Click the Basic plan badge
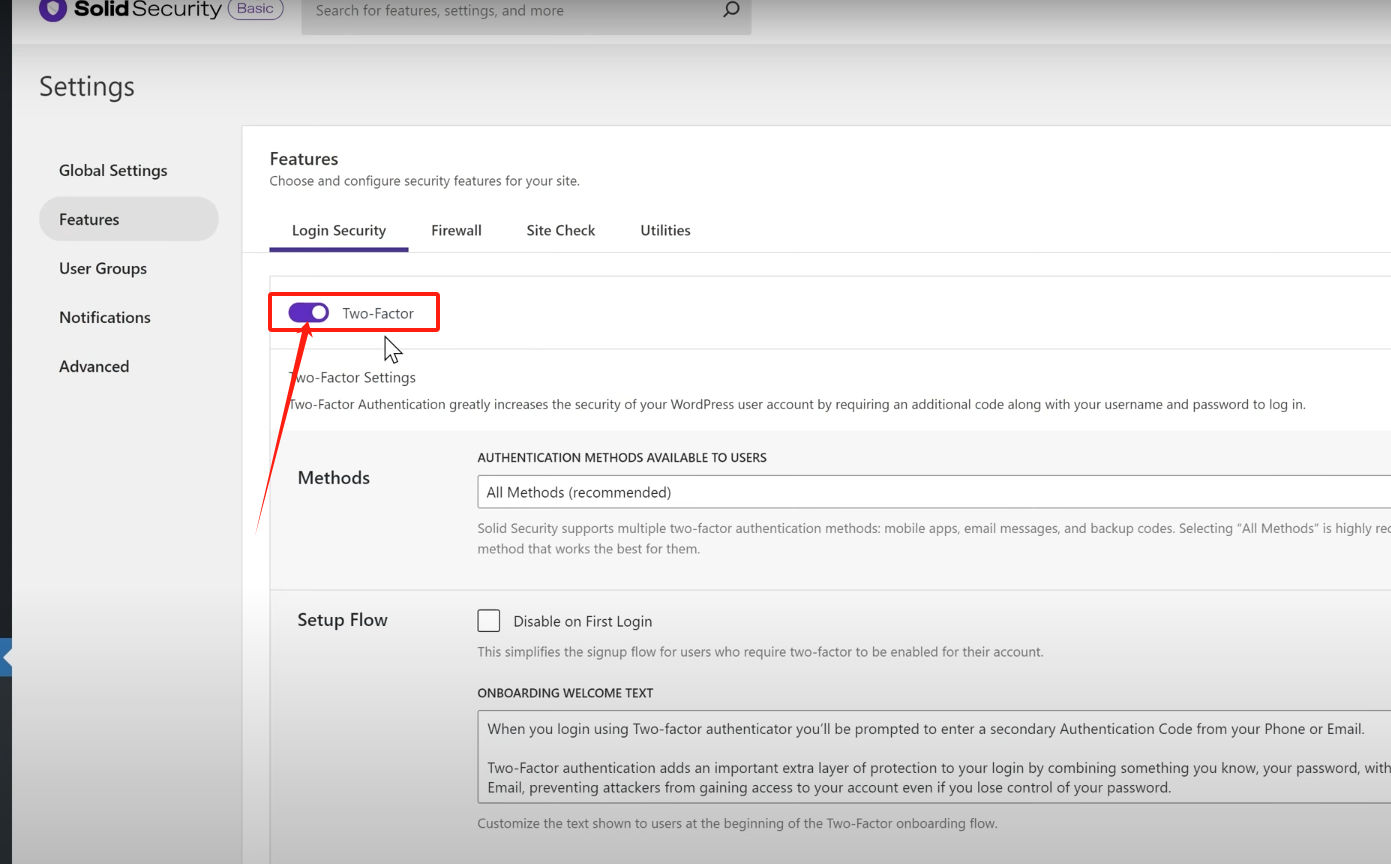1391x864 pixels. pos(255,8)
